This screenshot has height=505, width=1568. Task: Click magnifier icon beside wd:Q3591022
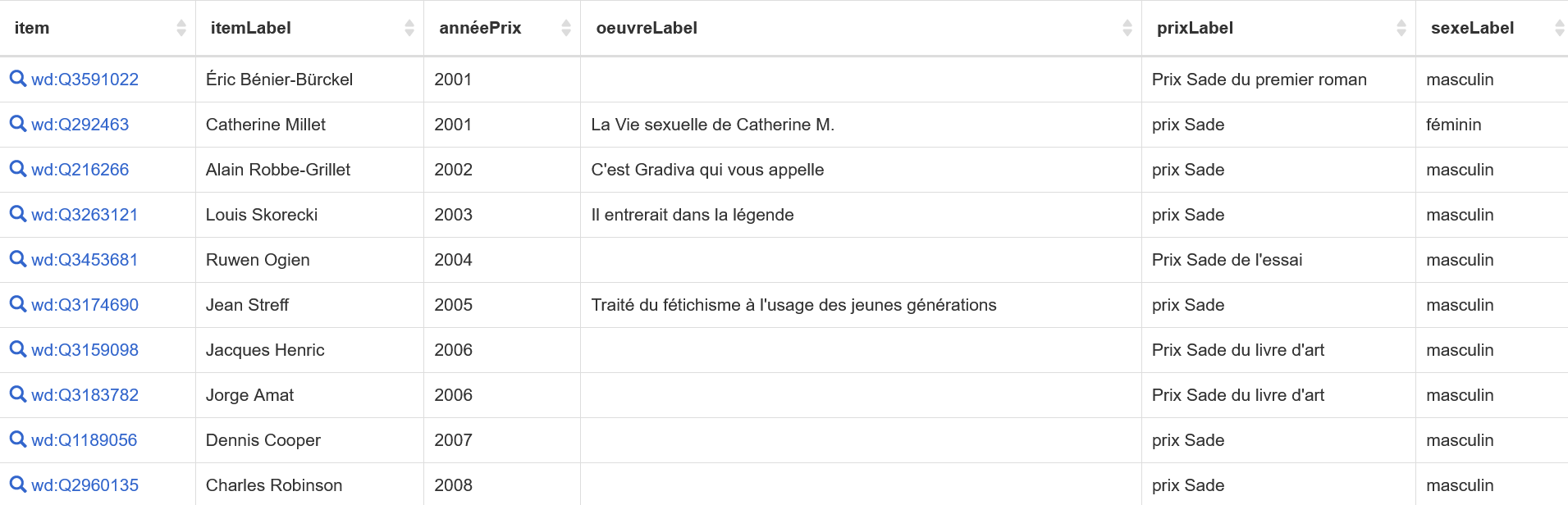18,79
